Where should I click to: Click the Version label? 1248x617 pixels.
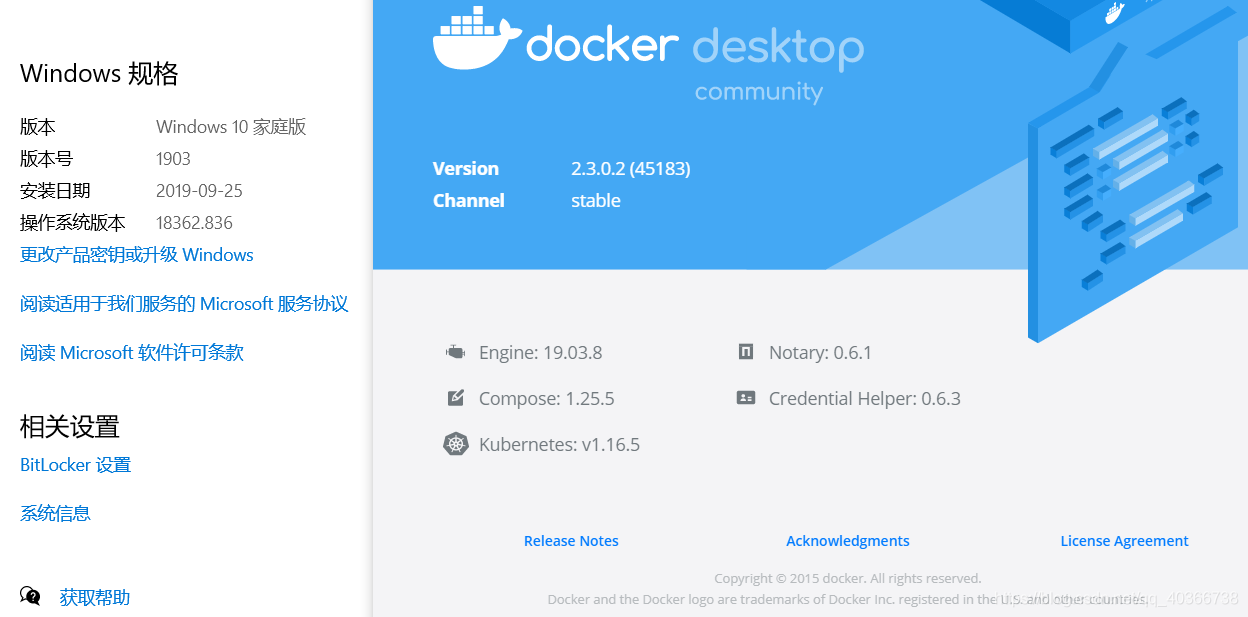coord(466,169)
